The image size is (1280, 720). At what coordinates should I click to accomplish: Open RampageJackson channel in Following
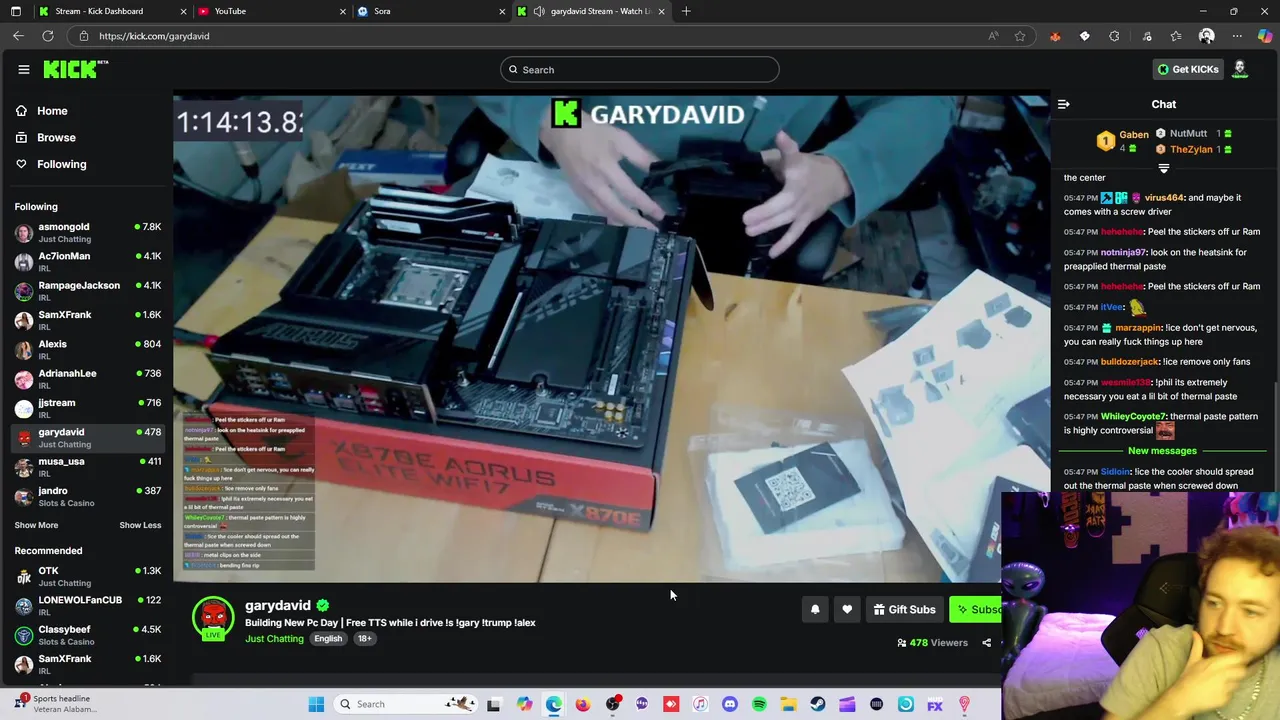coord(88,291)
